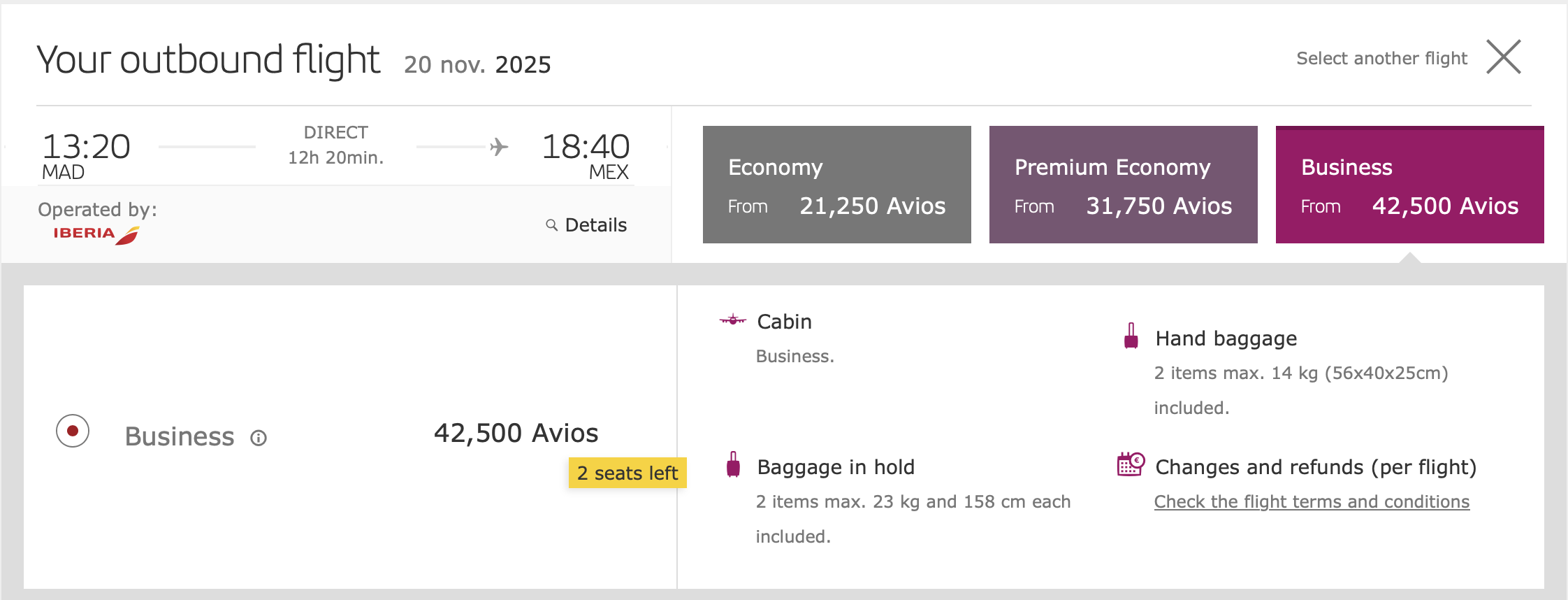Viewport: 1568px width, 600px height.
Task: Select the Business 42,500 Avios tab
Action: coord(1409,185)
